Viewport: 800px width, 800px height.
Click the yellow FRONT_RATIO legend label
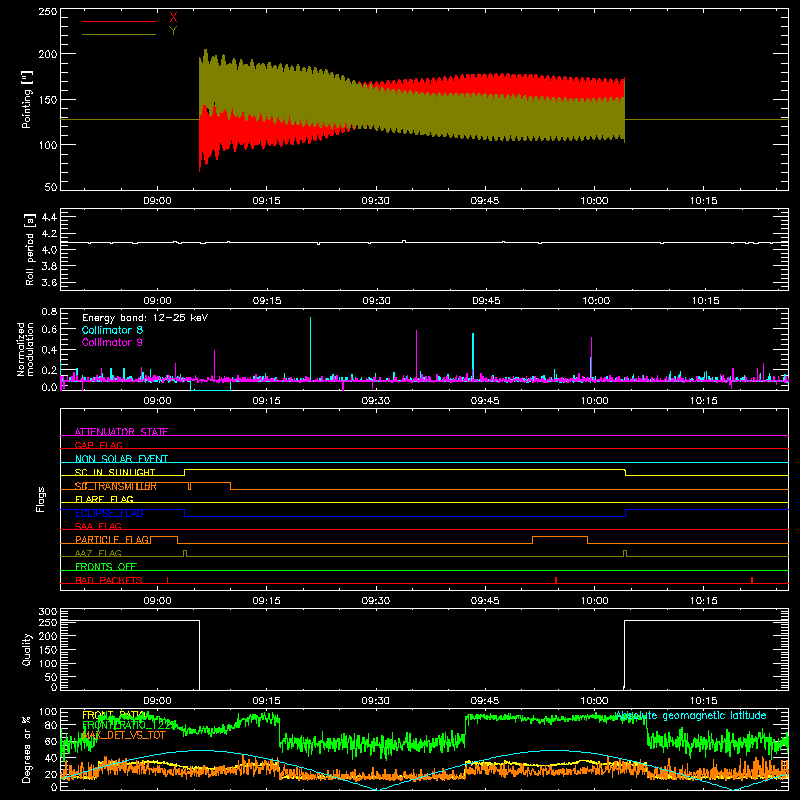pyautogui.click(x=115, y=715)
